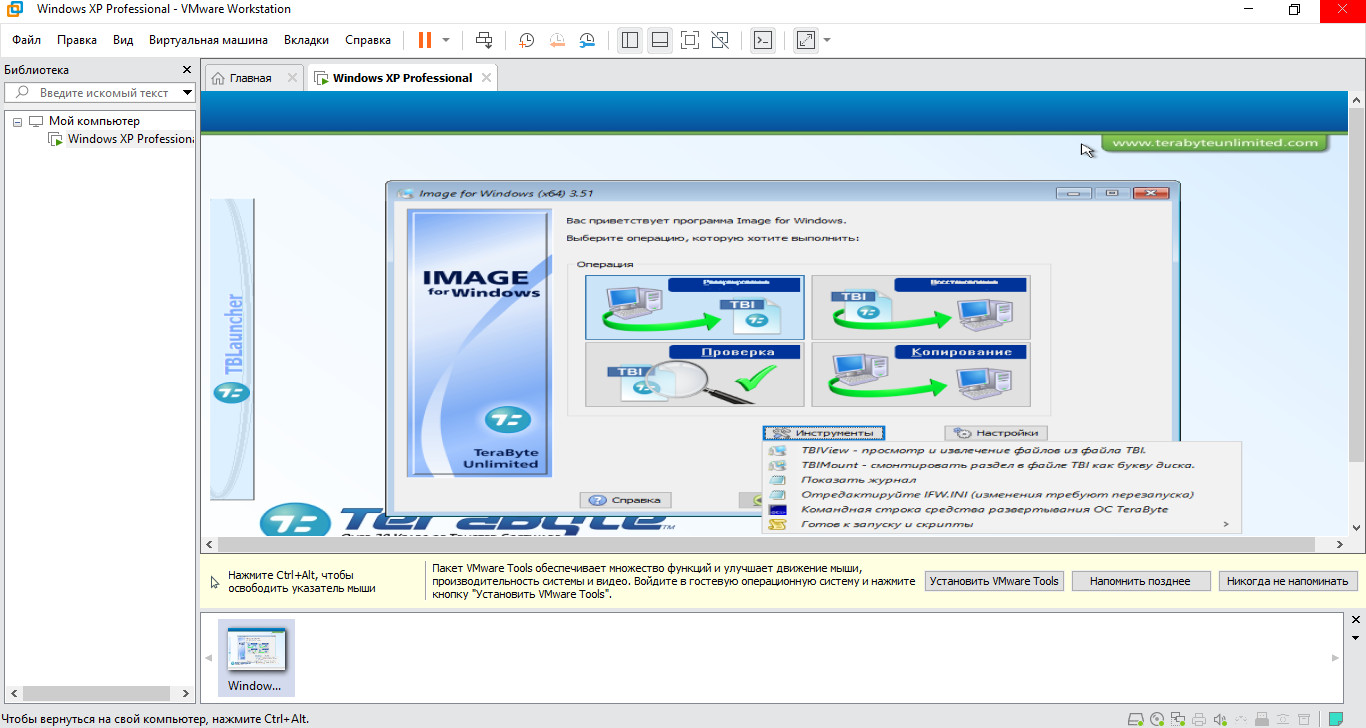Open the Вкладки menu
The height and width of the screenshot is (728, 1366).
click(x=306, y=40)
